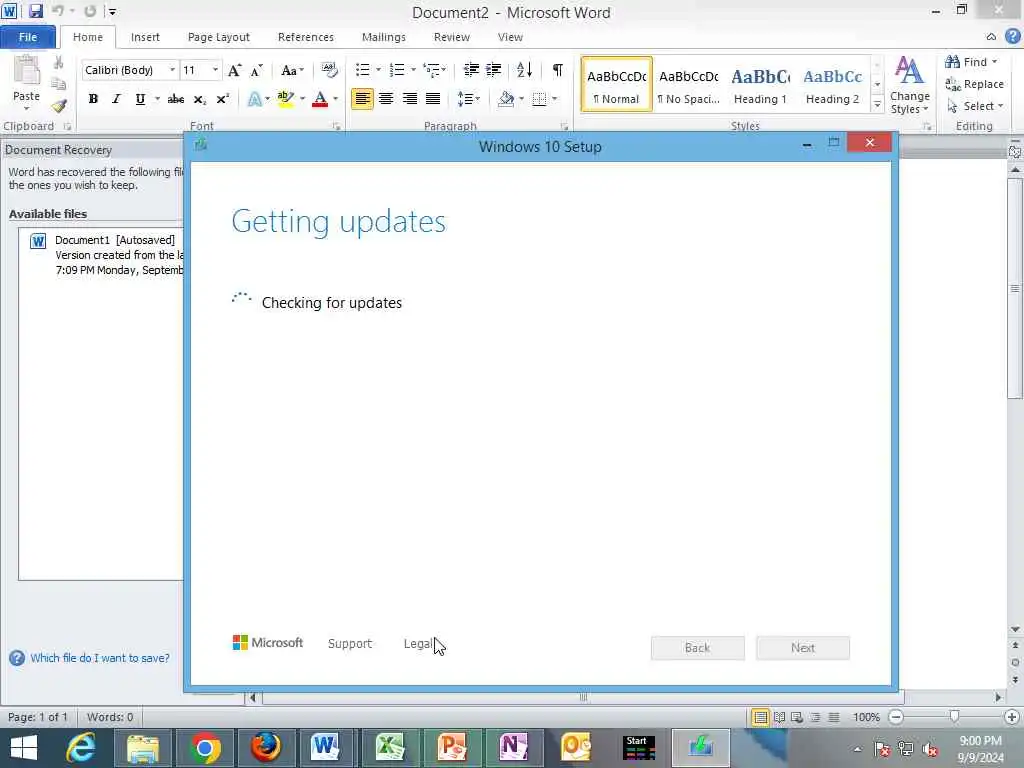
Task: Toggle Subscript formatting
Action: (200, 99)
